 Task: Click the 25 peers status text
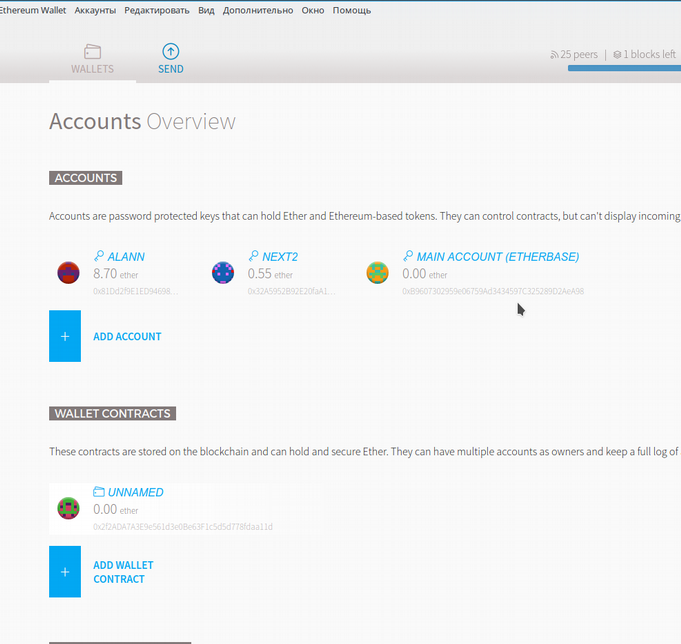(x=579, y=55)
